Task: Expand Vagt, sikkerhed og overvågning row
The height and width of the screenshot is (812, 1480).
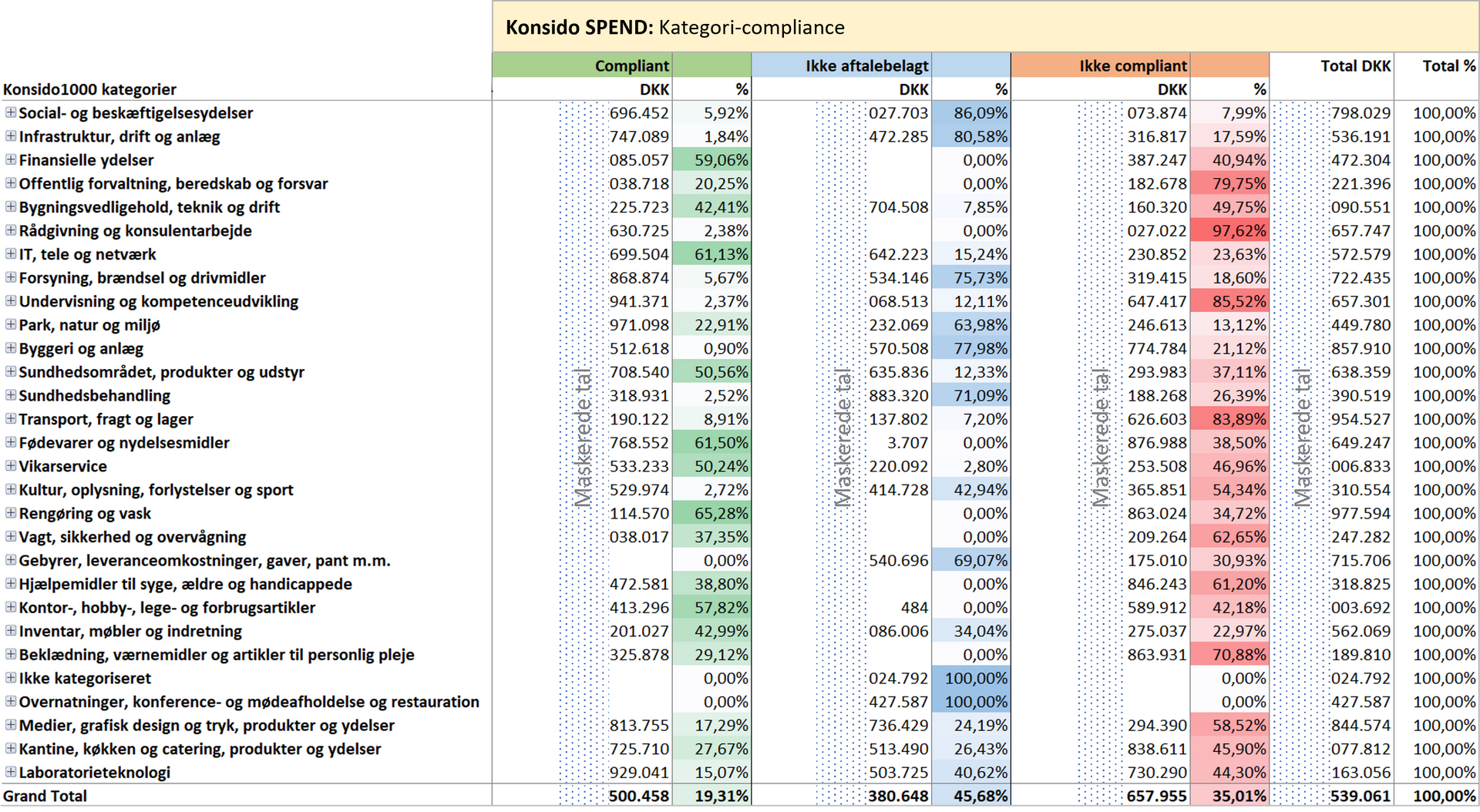Action: (11, 536)
